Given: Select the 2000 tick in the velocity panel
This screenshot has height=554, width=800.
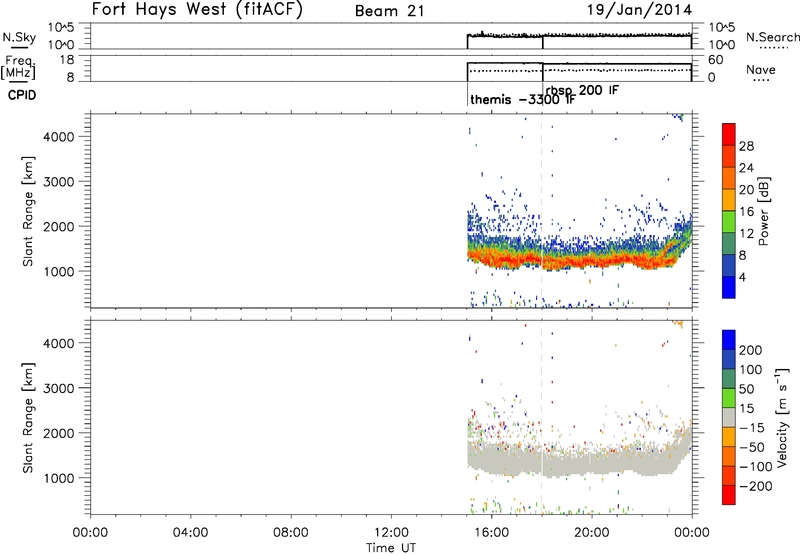Looking at the screenshot, I should click(x=59, y=433).
